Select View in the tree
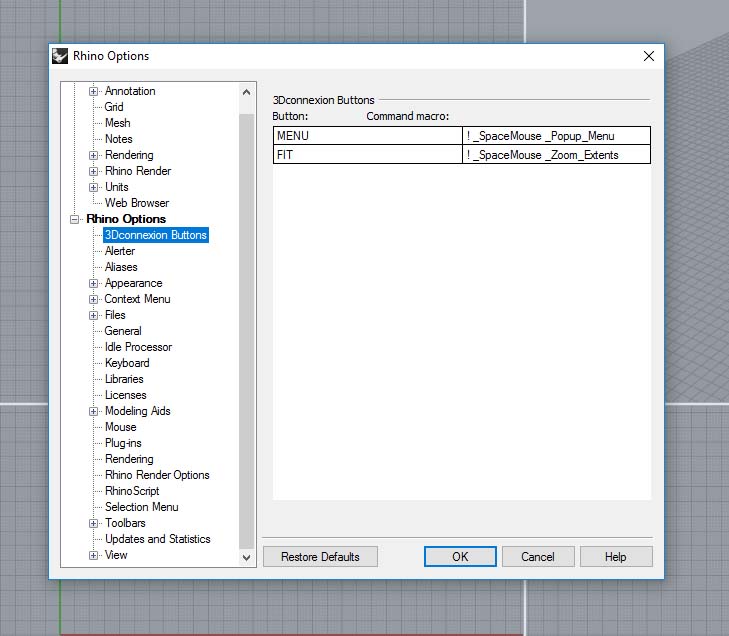The height and width of the screenshot is (636, 729). pos(116,555)
